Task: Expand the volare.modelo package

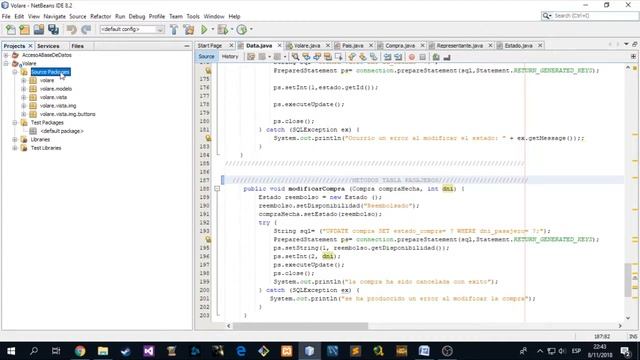Action: 24,89
